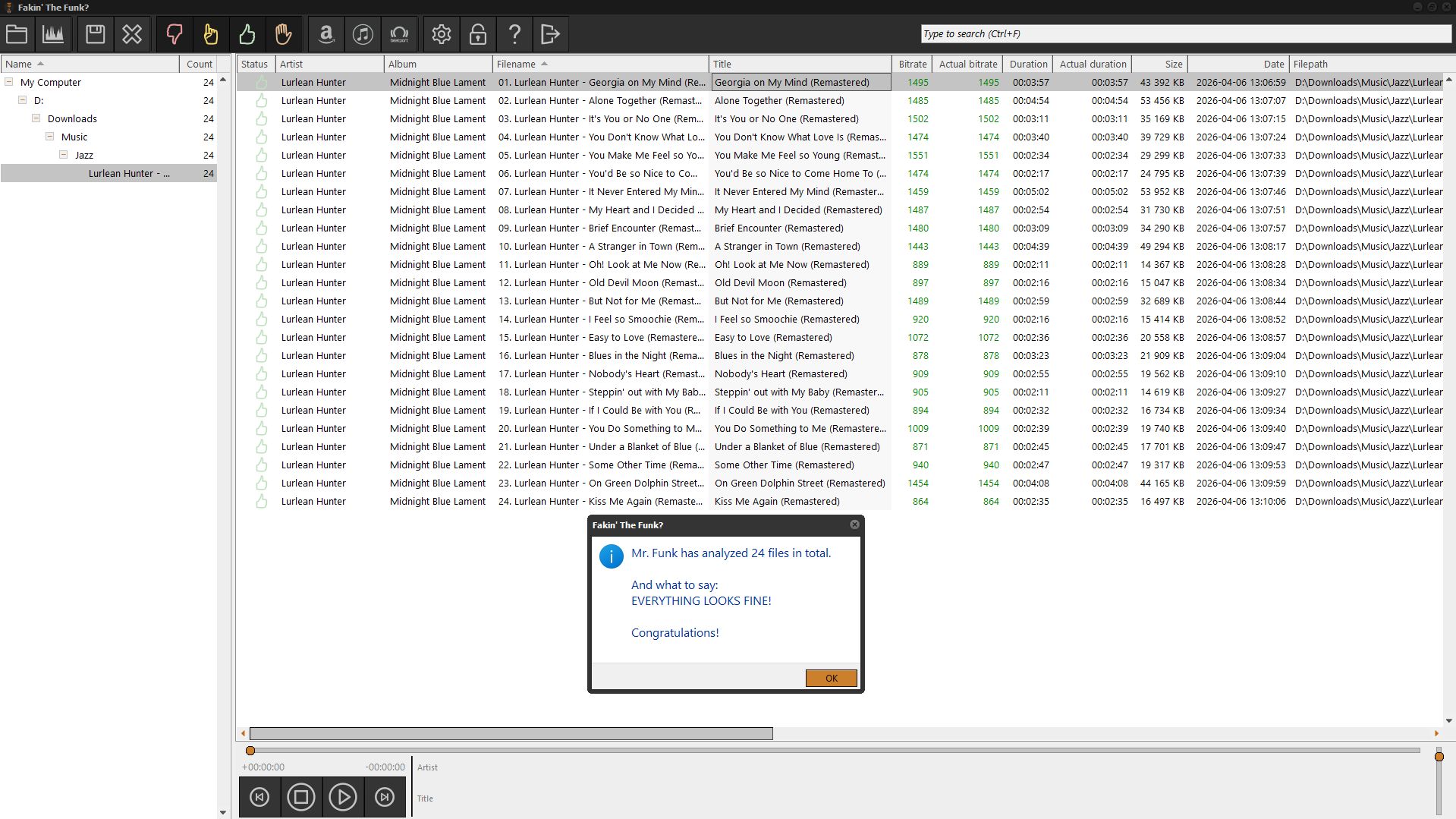Click the search input field
Screen dimensions: 1456x819
pos(1184,34)
